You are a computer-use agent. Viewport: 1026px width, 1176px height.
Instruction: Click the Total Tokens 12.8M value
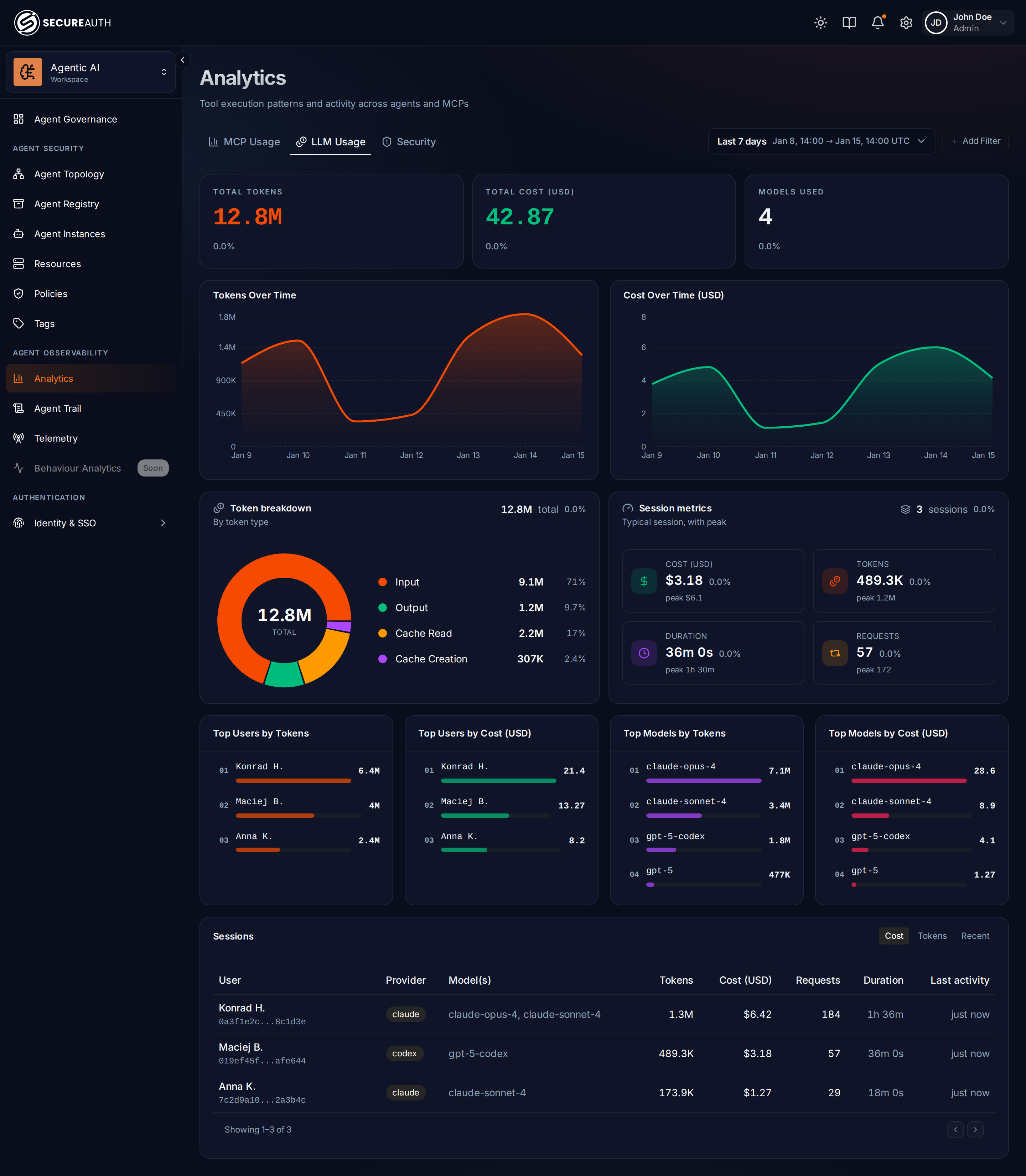click(247, 218)
